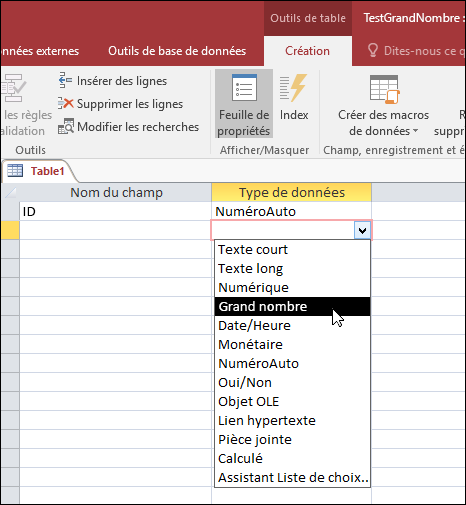Click the Type de données column header
Viewport: 466px width, 505px height.
[x=291, y=192]
